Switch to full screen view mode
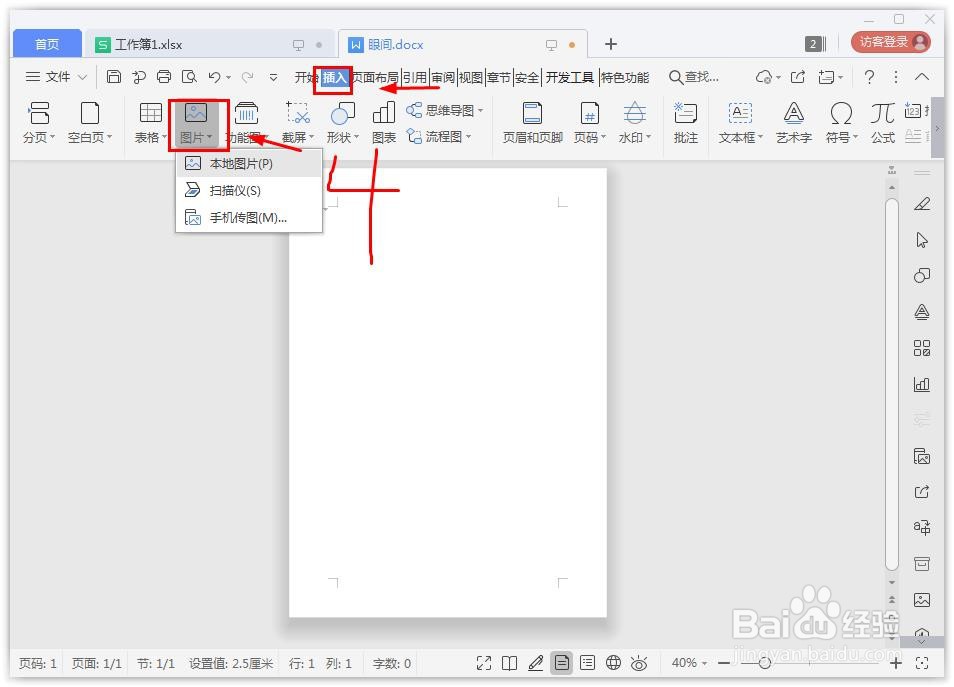 click(x=485, y=663)
